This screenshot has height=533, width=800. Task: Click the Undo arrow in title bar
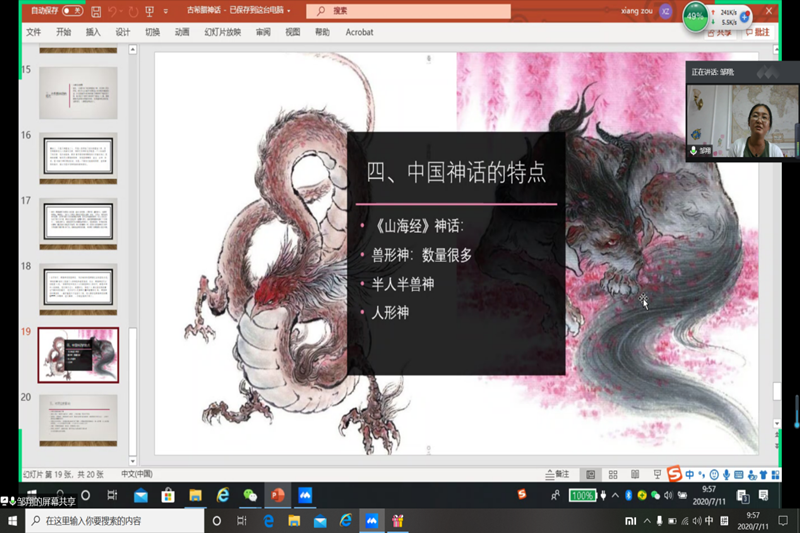[113, 11]
